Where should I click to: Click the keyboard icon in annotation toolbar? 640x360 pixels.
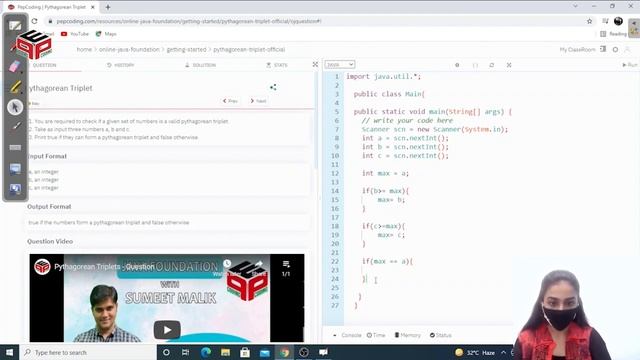[15, 147]
